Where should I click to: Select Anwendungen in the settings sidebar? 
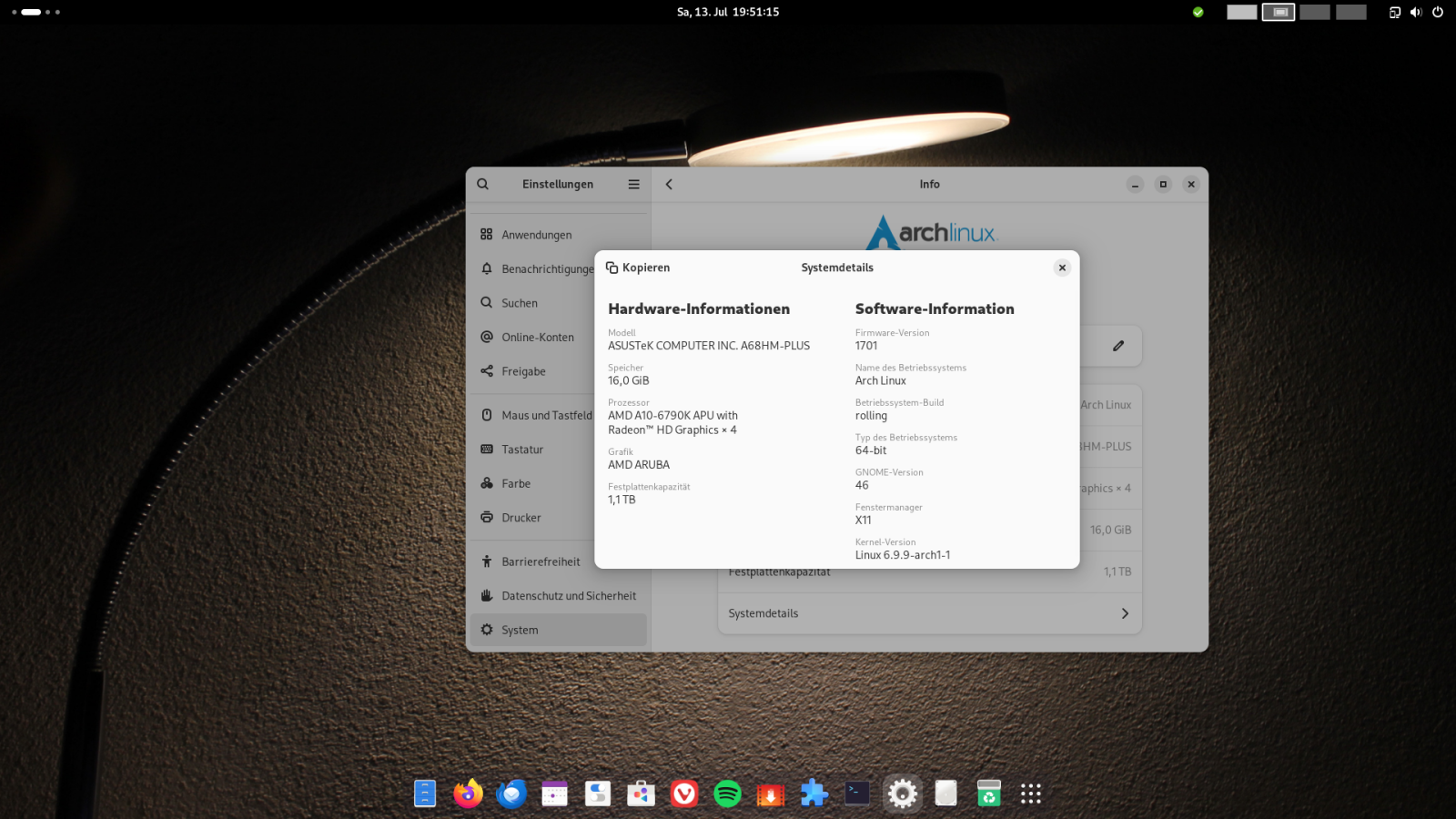coord(536,235)
